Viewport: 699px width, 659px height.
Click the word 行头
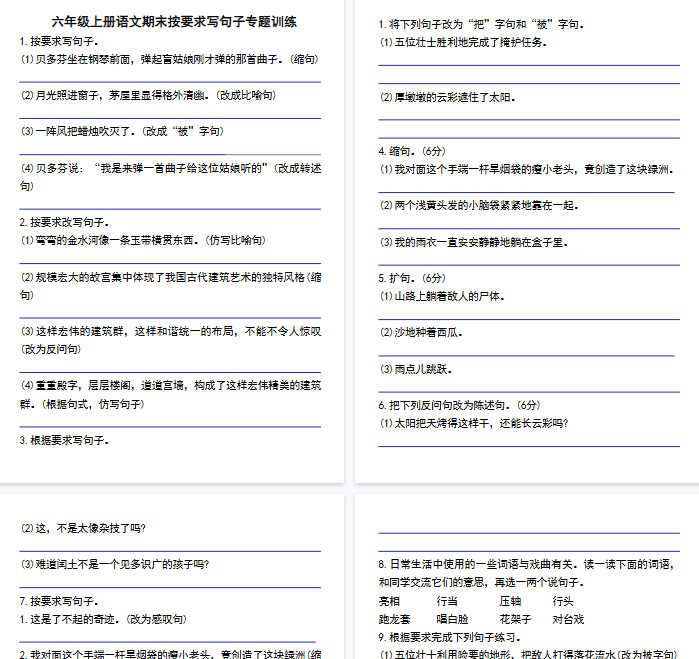[x=563, y=601]
